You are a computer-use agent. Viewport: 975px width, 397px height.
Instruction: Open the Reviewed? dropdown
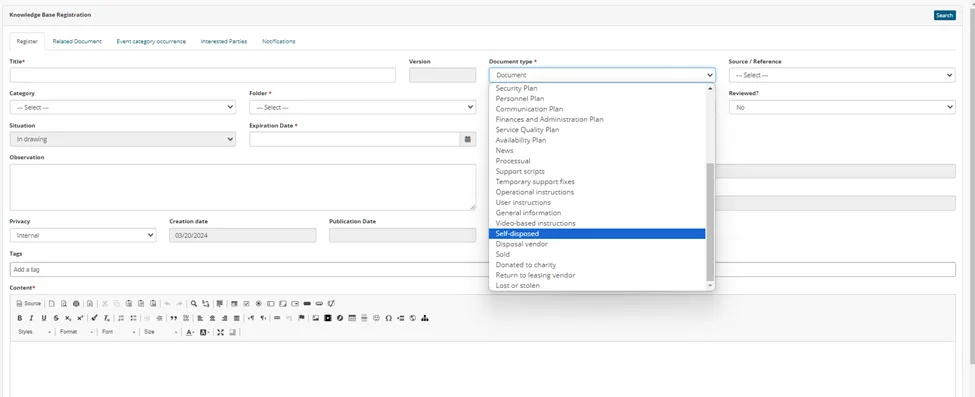[x=842, y=107]
